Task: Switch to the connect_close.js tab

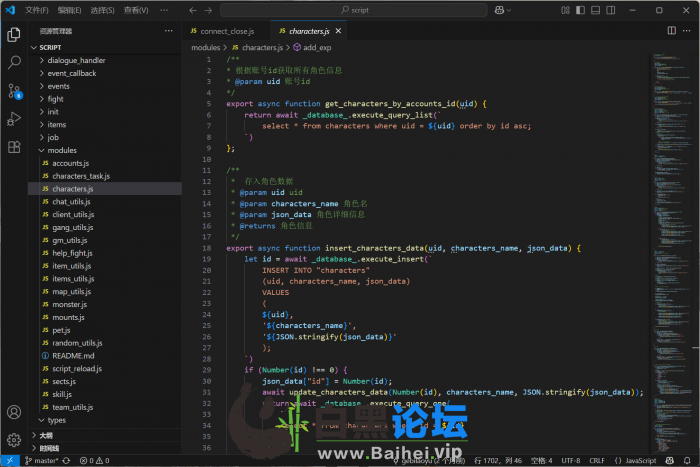Action: coord(226,31)
